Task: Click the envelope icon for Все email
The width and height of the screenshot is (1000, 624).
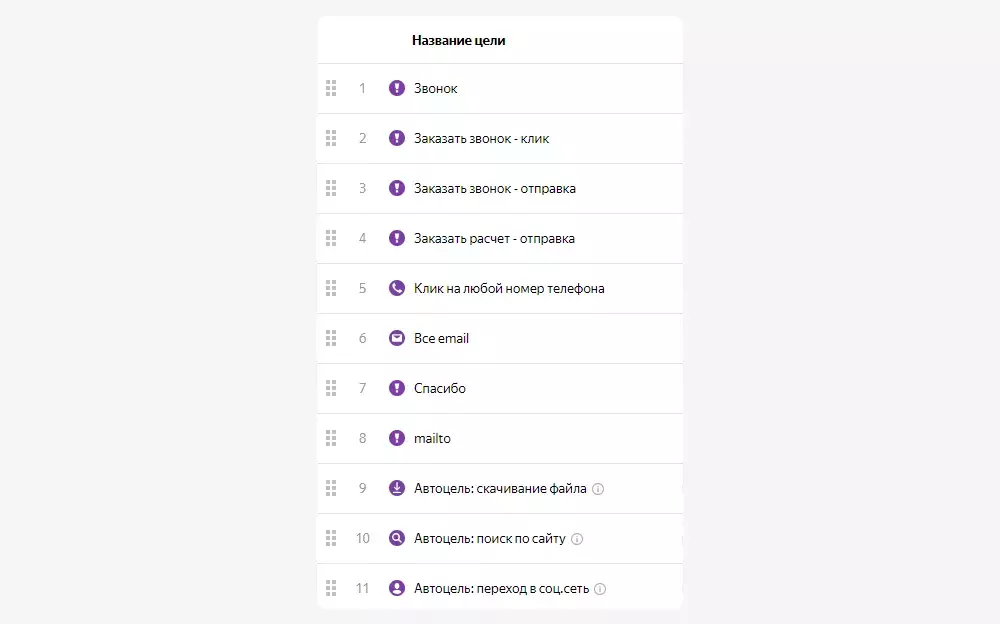Action: coord(397,338)
